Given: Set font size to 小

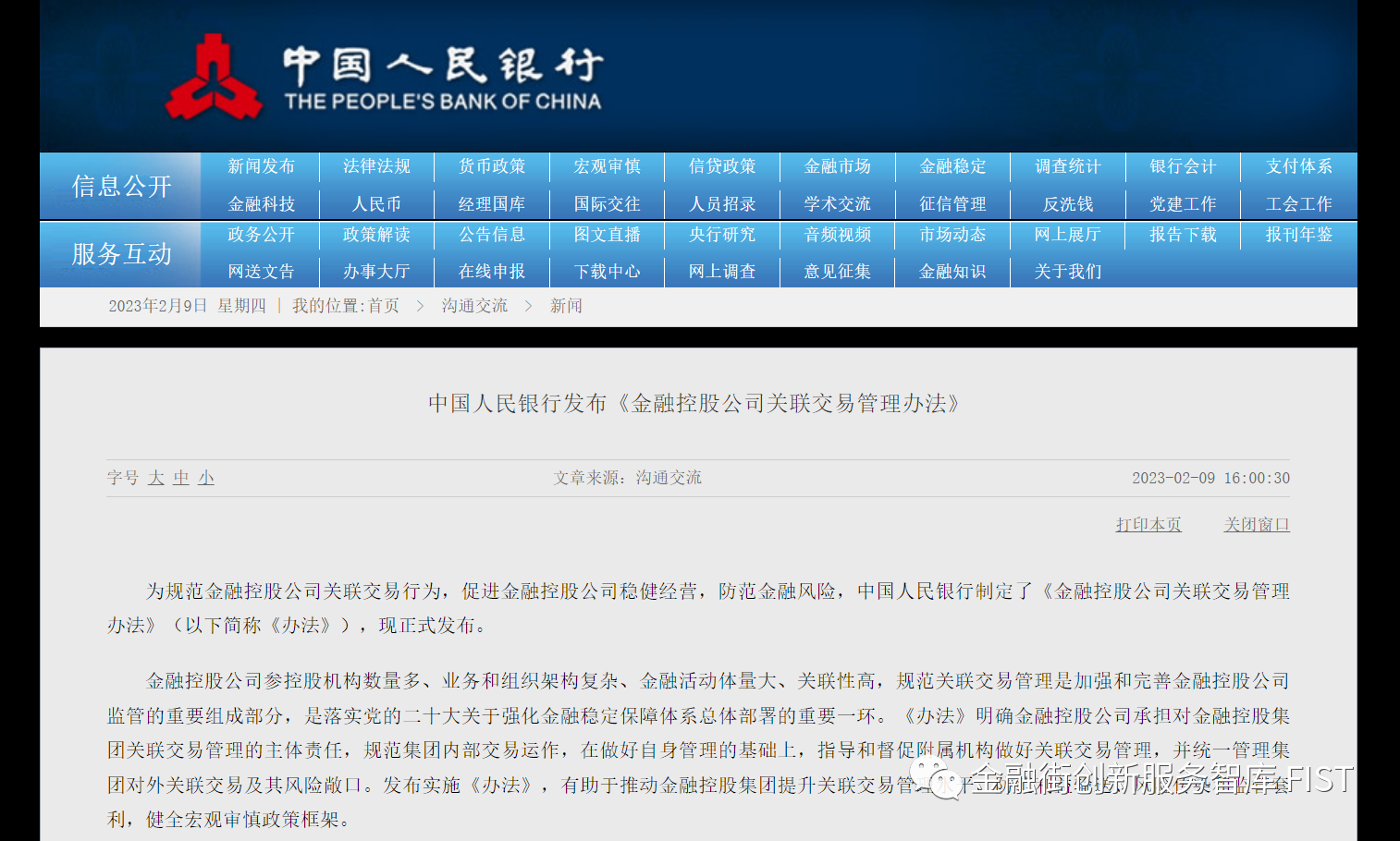Looking at the screenshot, I should tap(206, 478).
